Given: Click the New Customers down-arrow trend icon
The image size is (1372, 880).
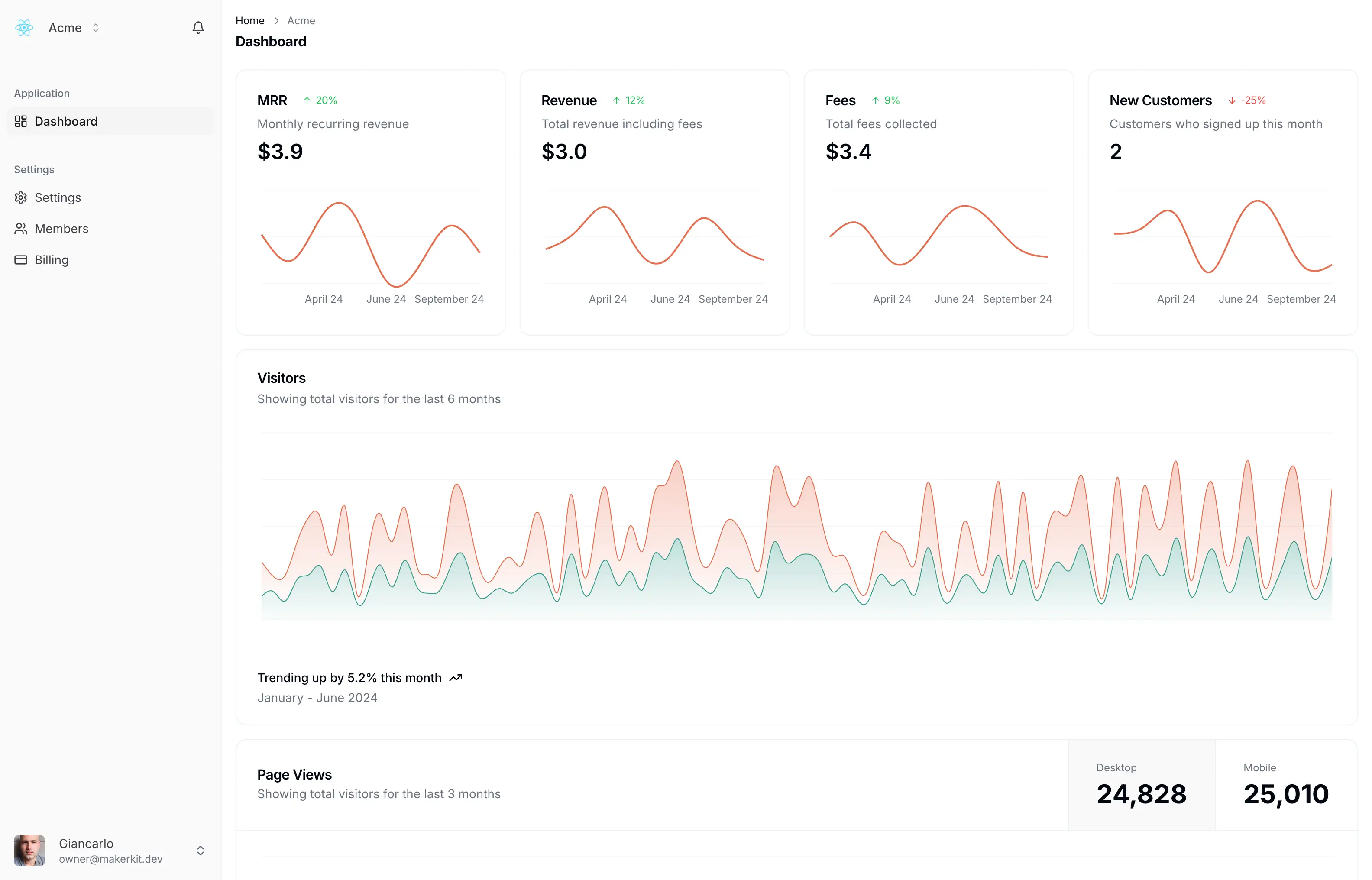Looking at the screenshot, I should [x=1232, y=100].
